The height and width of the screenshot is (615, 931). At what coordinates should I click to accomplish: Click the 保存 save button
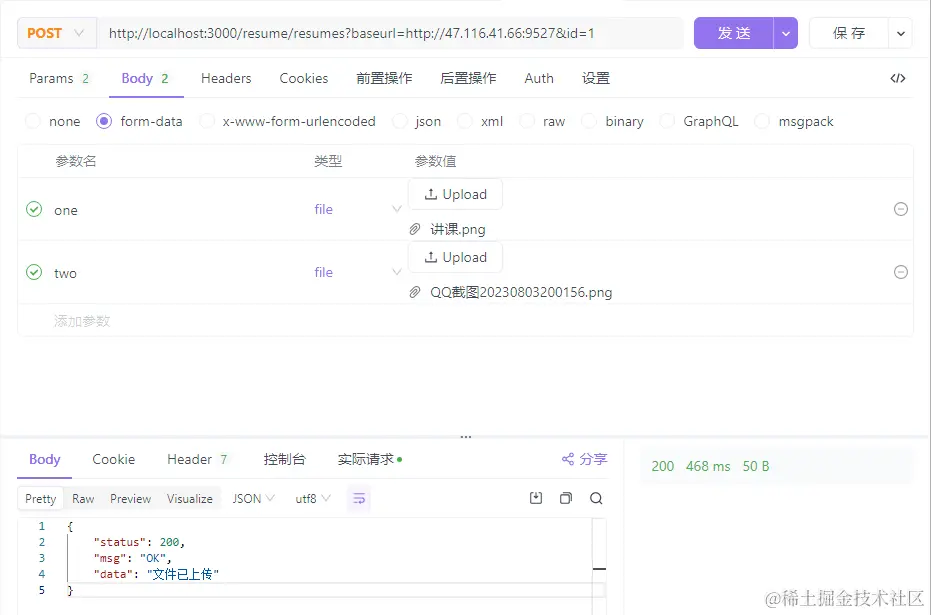coord(849,33)
